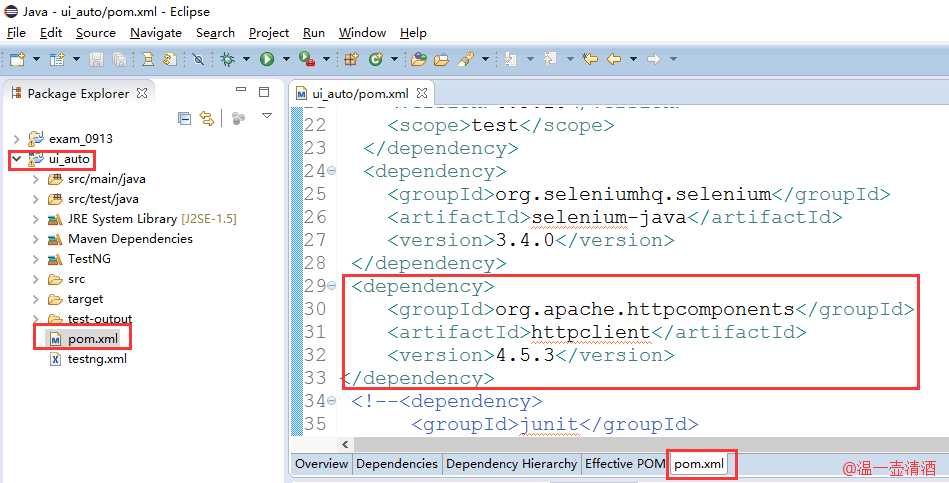Open the Debug configurations dropdown arrow

click(246, 59)
